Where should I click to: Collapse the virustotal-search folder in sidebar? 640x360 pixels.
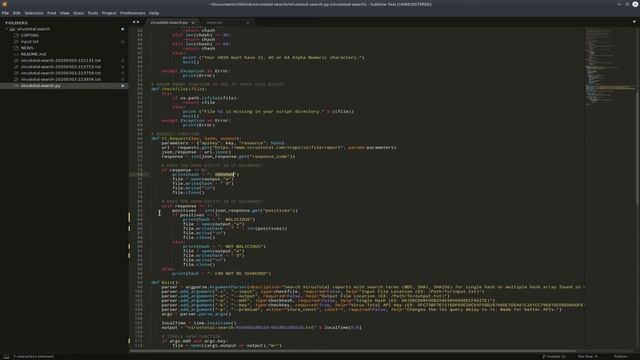click(x=7, y=29)
